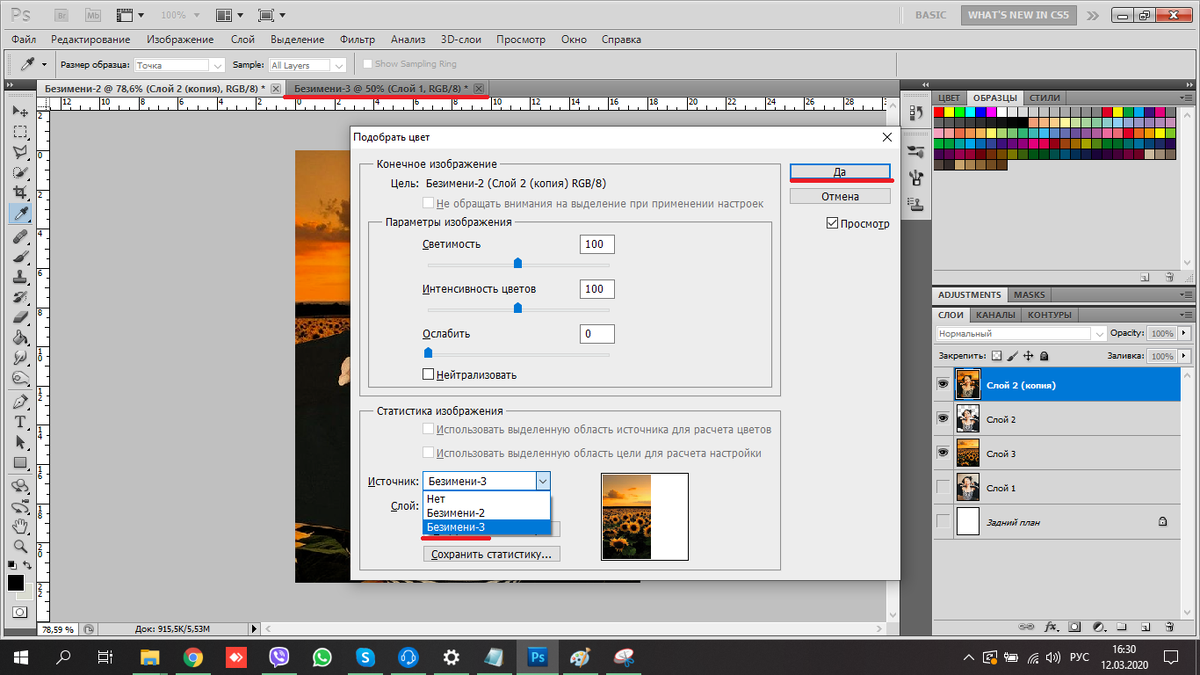Screen dimensions: 1200x675
Task: Choose Безимени-2 in source list
Action: tap(486, 512)
